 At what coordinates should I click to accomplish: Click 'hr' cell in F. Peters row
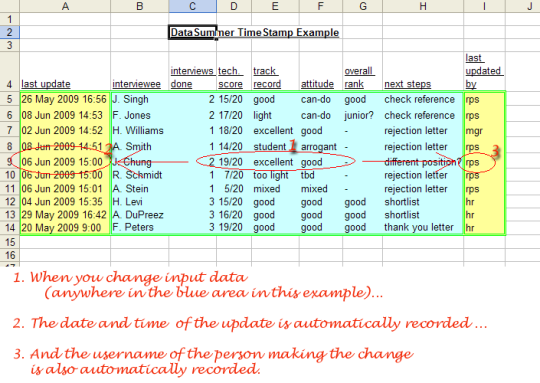(x=485, y=228)
